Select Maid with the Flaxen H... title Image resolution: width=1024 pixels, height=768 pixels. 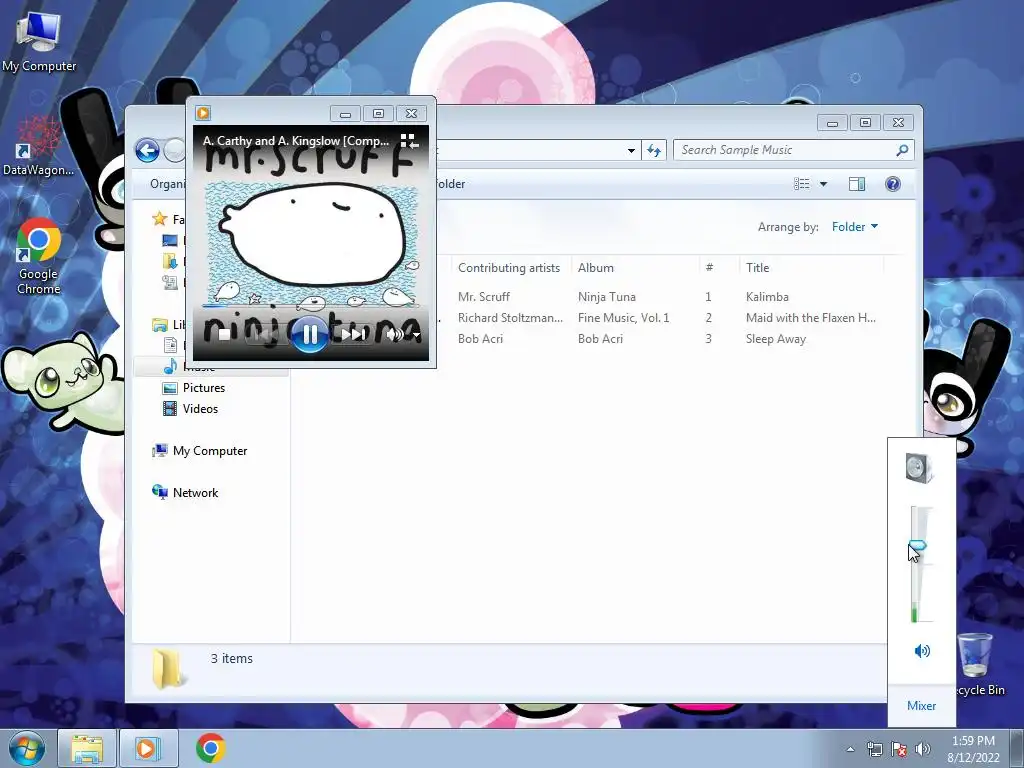point(810,318)
